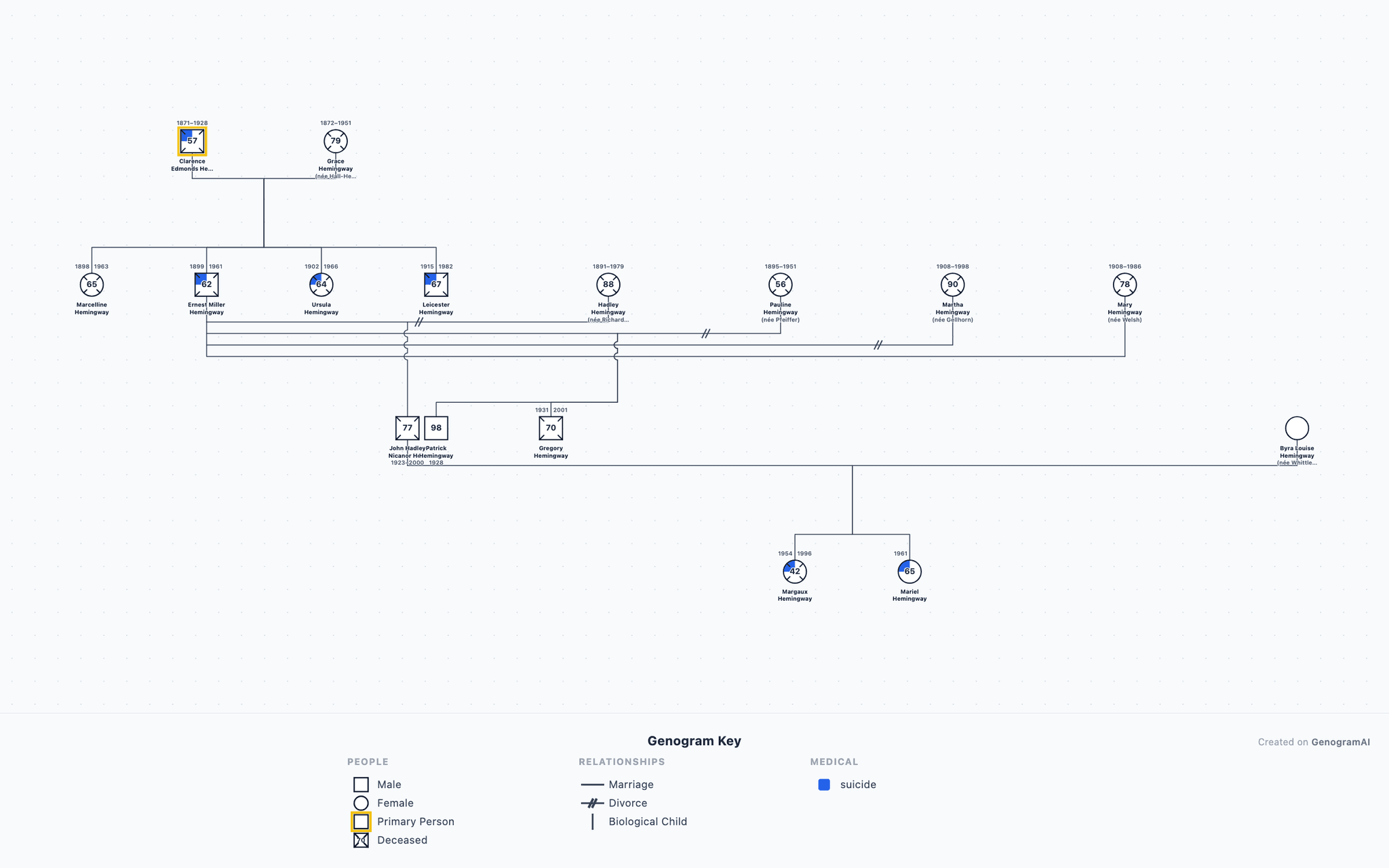This screenshot has height=868, width=1389.
Task: Click the 'Biological Child' legend label
Action: [x=648, y=821]
